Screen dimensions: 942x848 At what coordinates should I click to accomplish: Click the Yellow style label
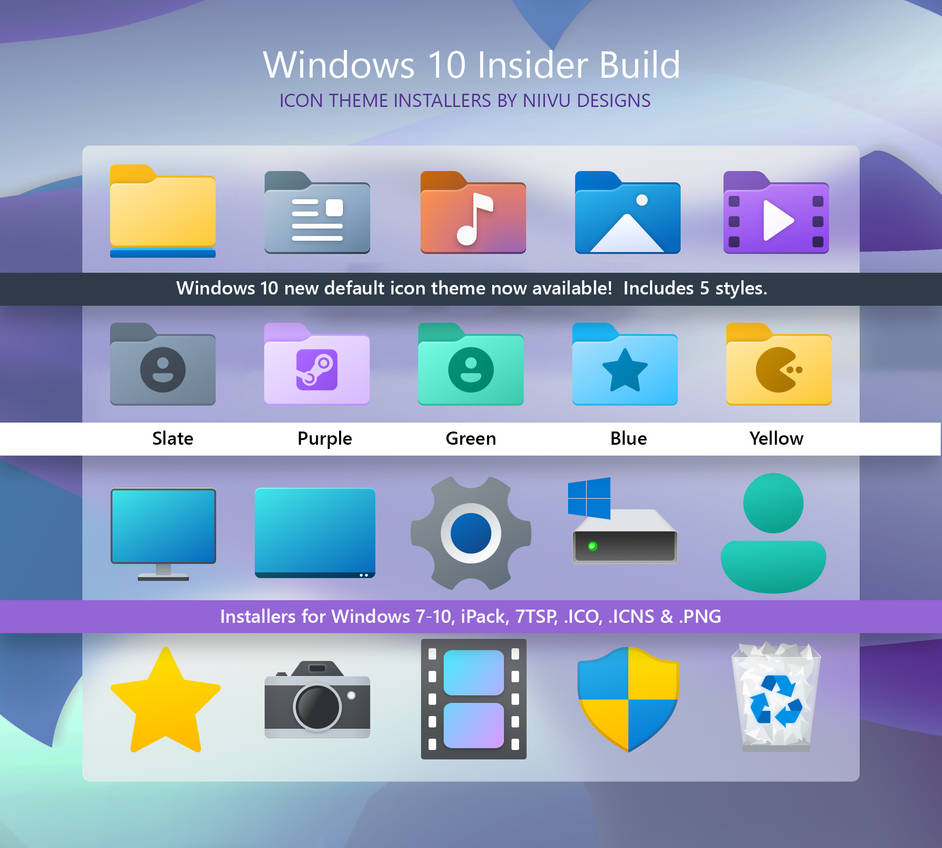[x=776, y=438]
